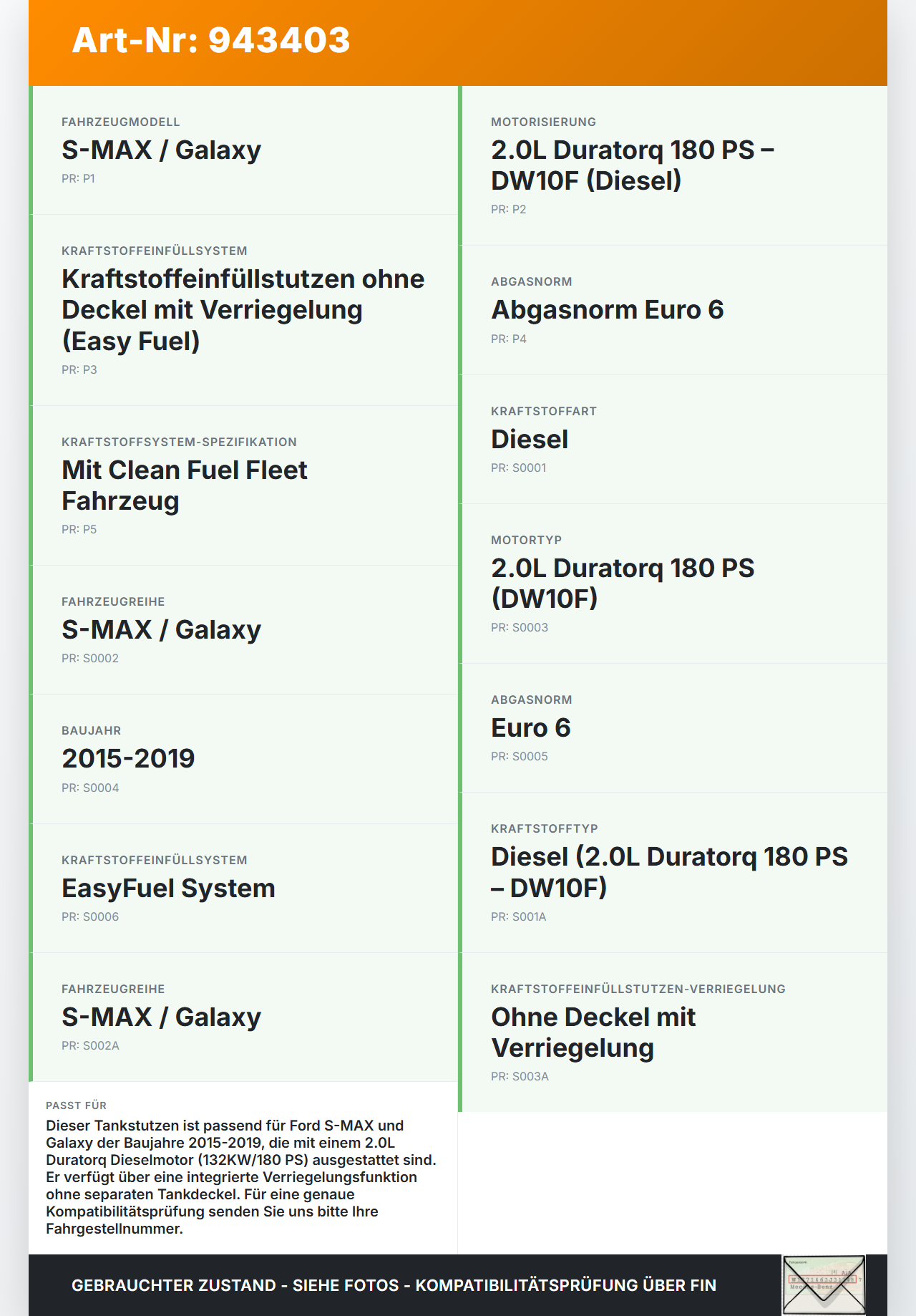Click the Kraftstoffeinfüllstutzen ohne Deckel (Easy Fuel) card
The image size is (916, 1316).
point(243,310)
